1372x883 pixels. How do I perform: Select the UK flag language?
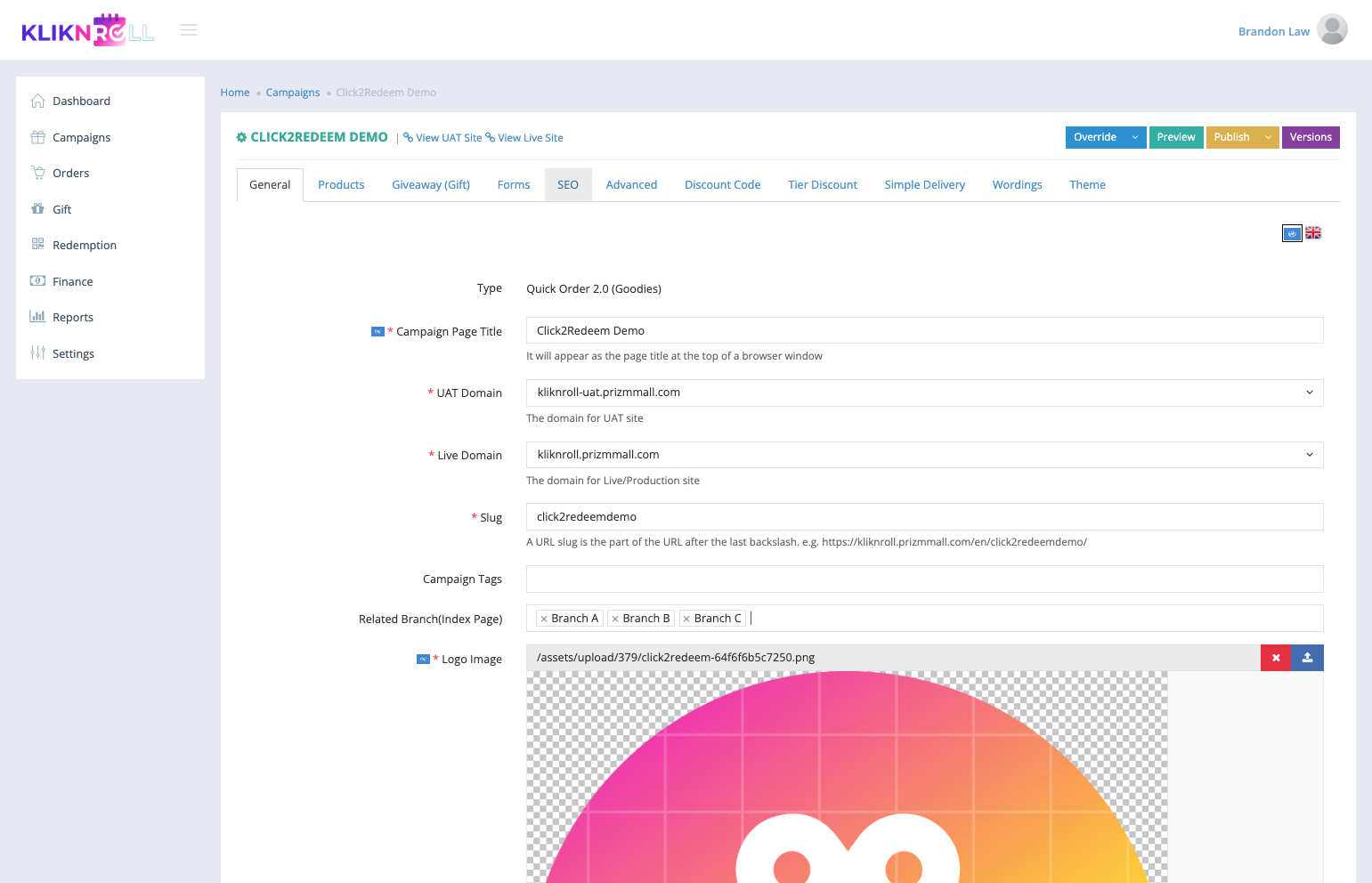pos(1313,233)
